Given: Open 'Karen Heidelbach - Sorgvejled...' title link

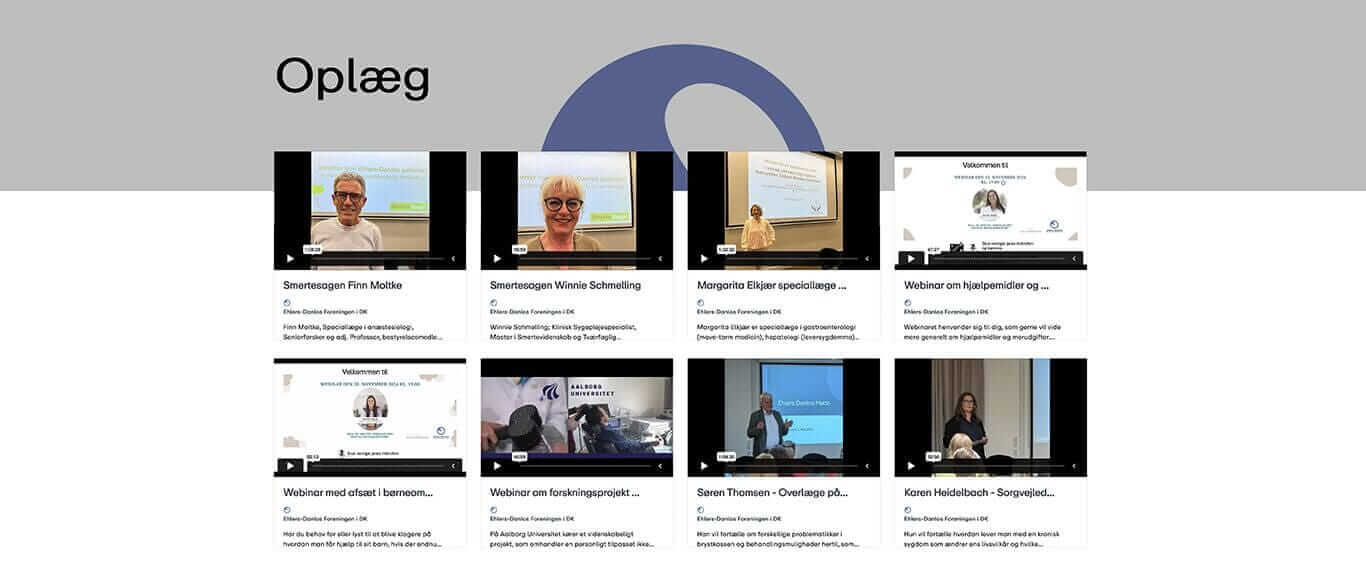Looking at the screenshot, I should (x=979, y=492).
